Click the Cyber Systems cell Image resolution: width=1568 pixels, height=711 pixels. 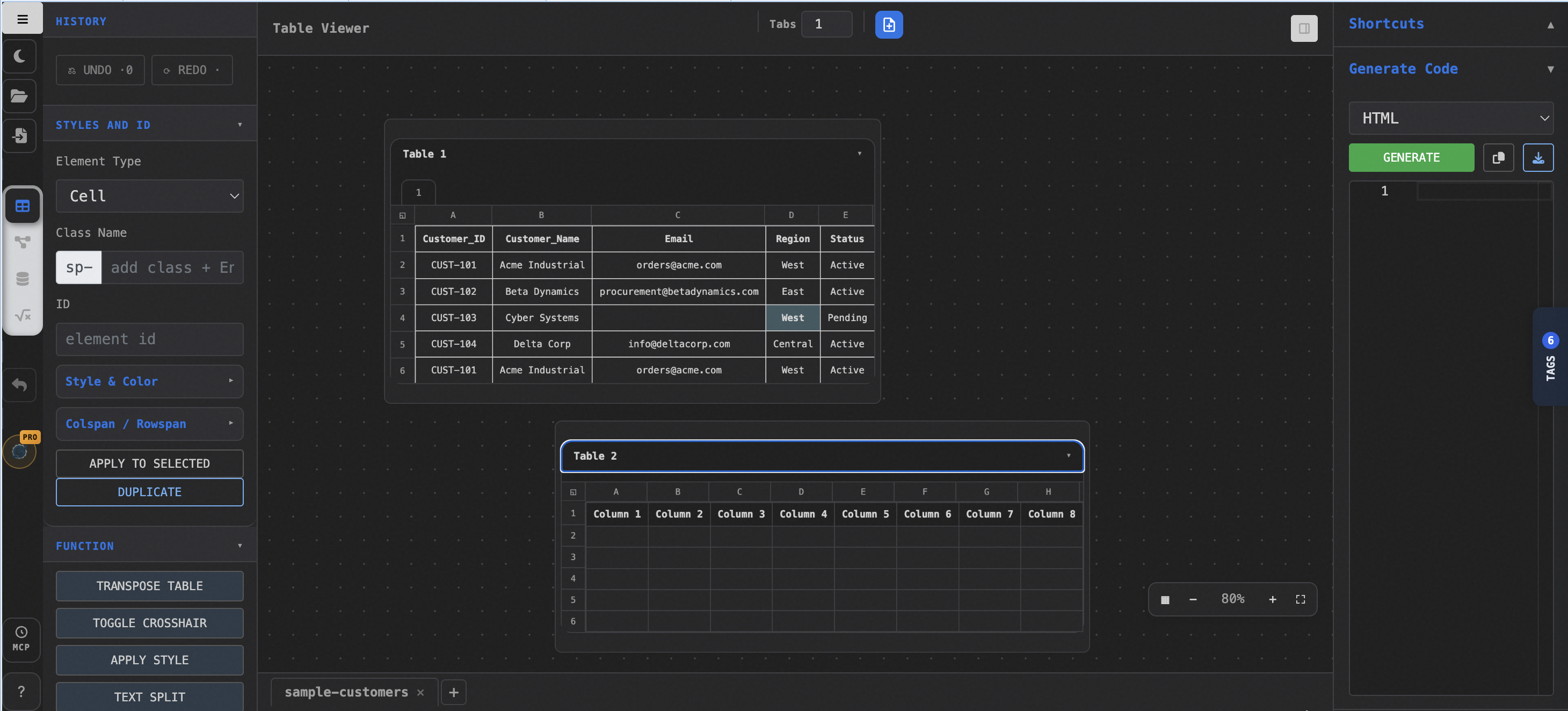pyautogui.click(x=542, y=318)
